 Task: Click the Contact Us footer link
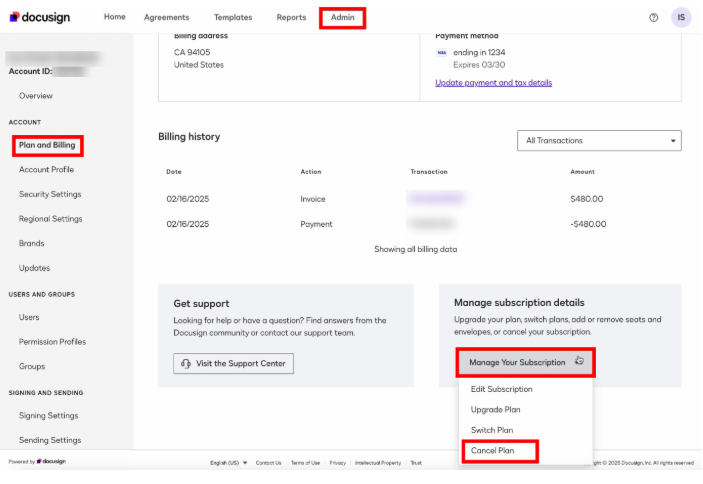point(268,463)
